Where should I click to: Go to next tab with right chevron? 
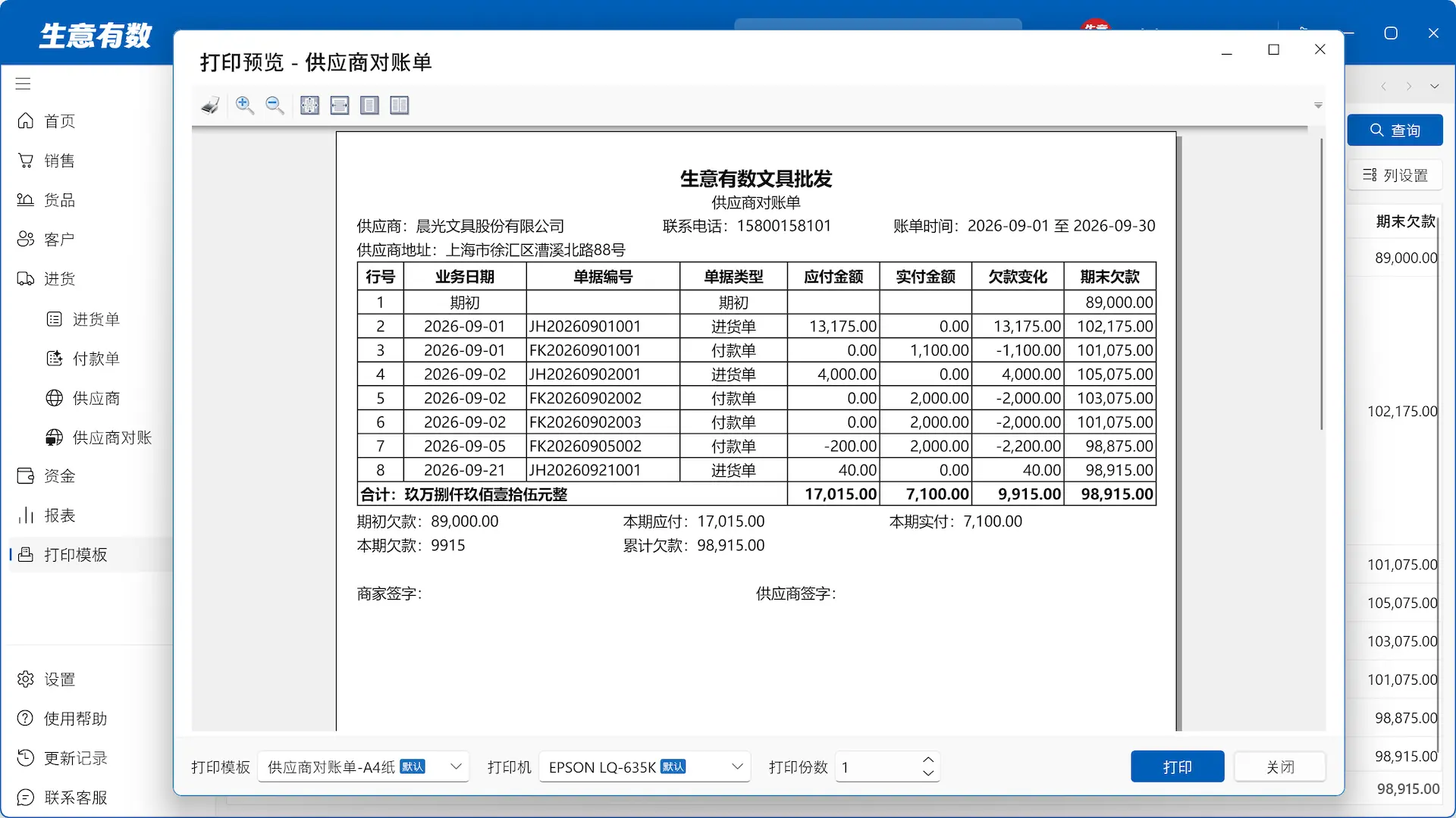click(1409, 86)
